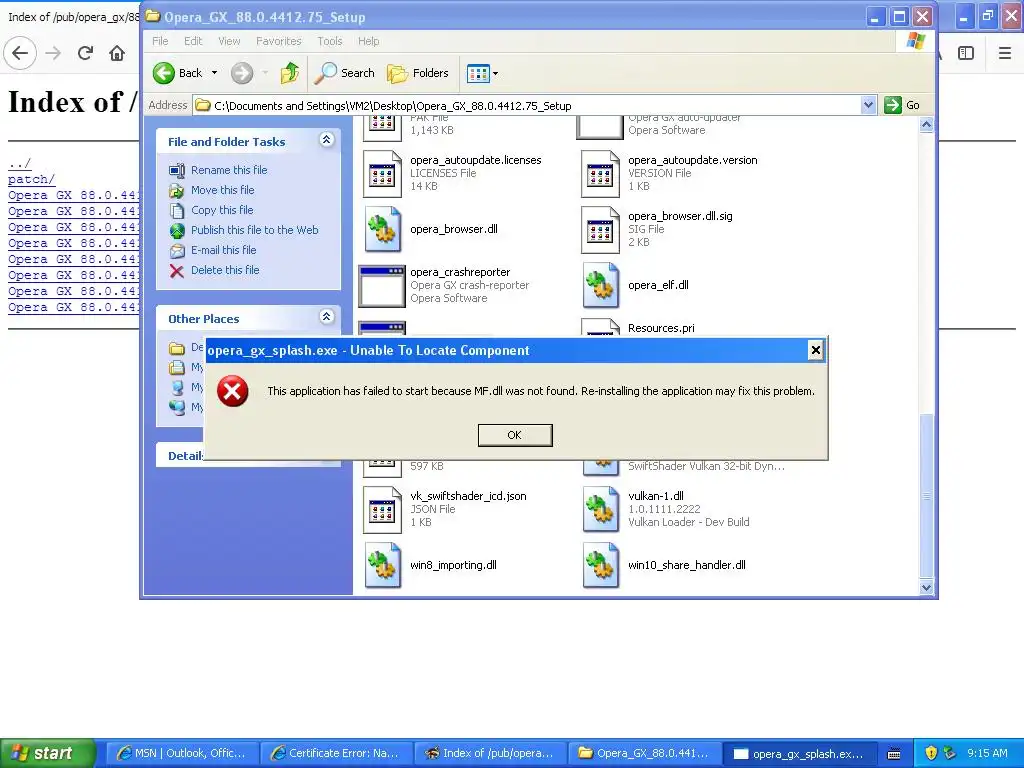The width and height of the screenshot is (1024, 768).
Task: Click Publish this file to the Web
Action: [x=255, y=230]
